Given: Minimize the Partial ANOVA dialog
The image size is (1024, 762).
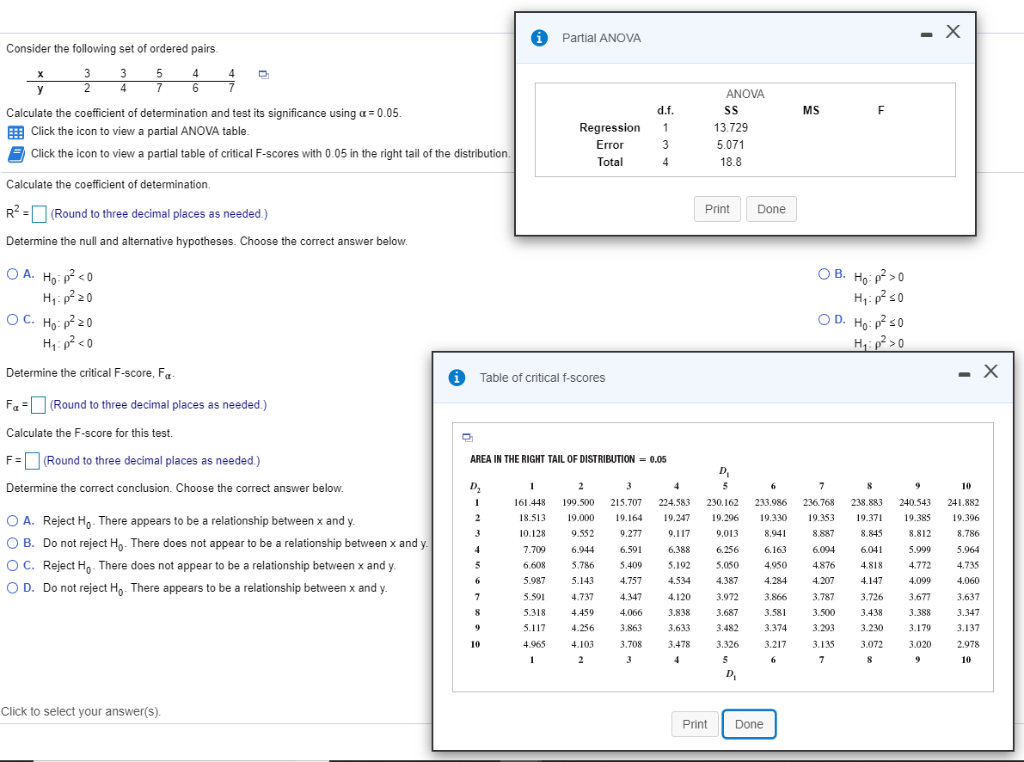Looking at the screenshot, I should pyautogui.click(x=928, y=33).
